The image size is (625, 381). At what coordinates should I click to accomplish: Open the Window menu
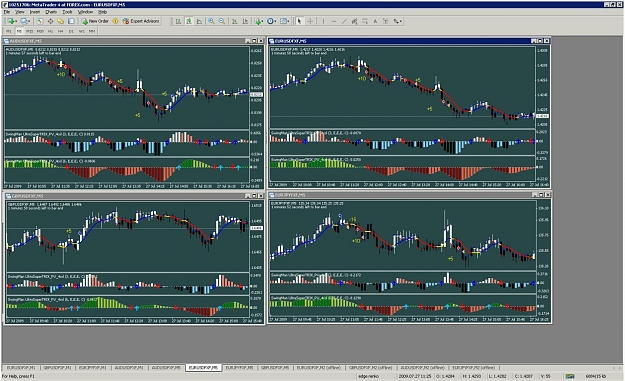pos(85,12)
